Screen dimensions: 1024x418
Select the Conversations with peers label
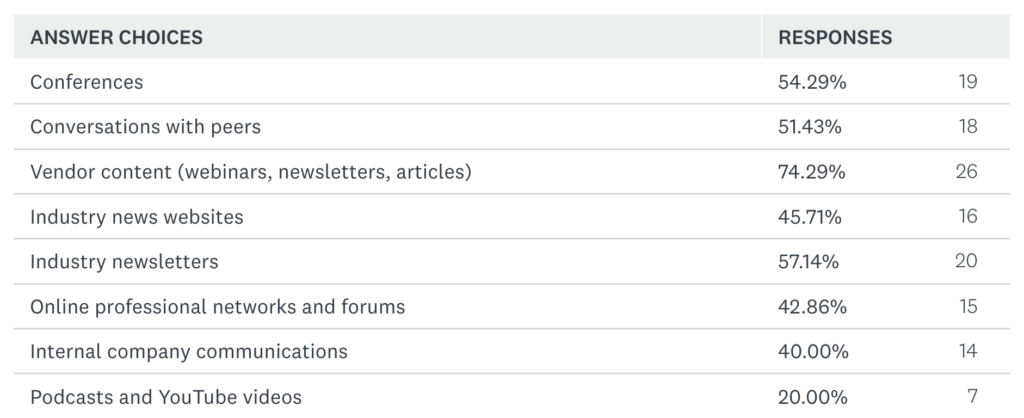146,127
